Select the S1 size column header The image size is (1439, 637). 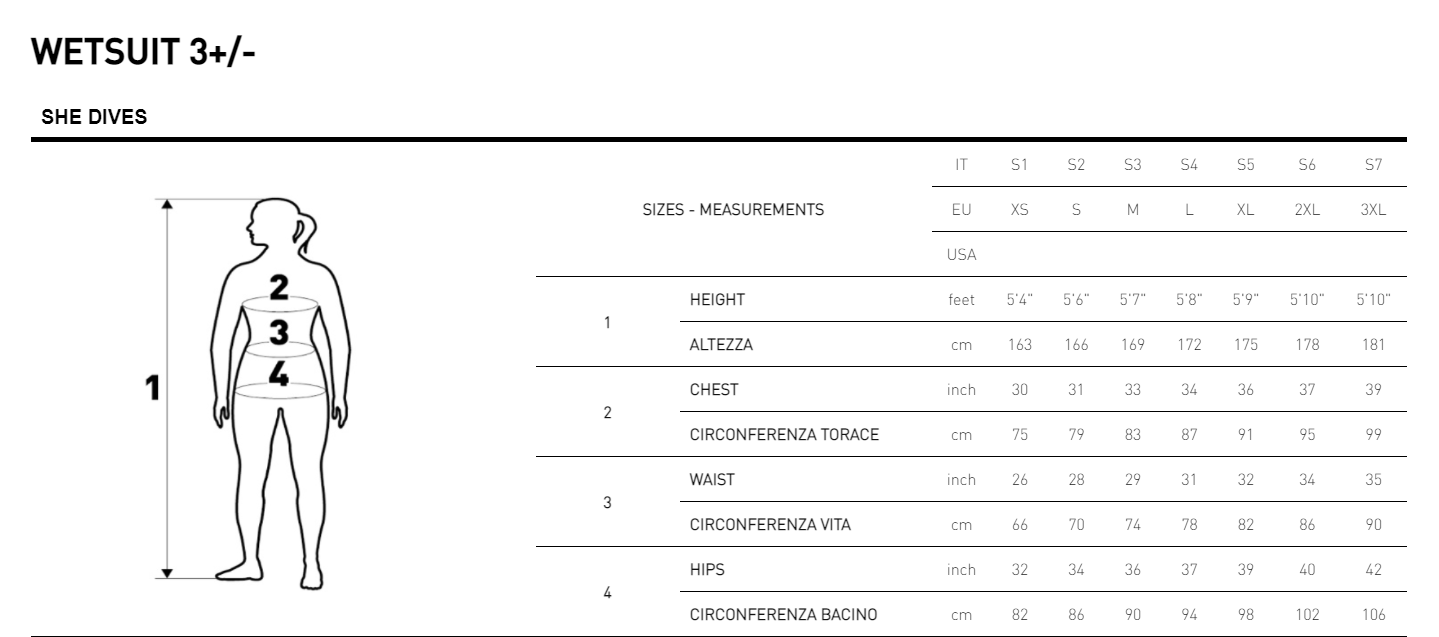(x=1019, y=165)
